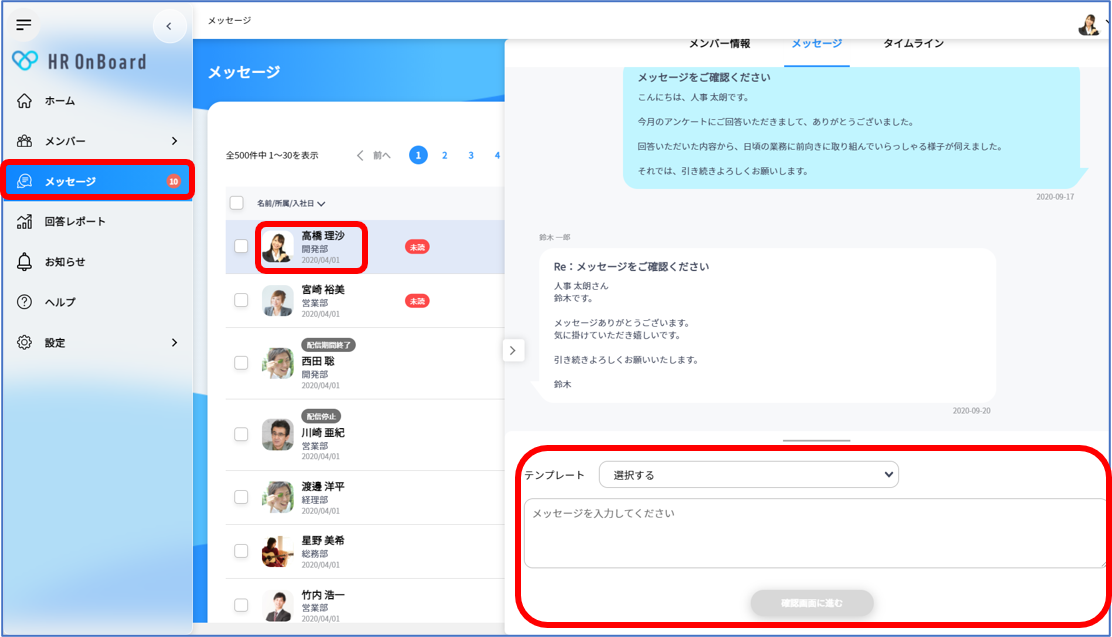Open 星野 美希's avatar photo
The image size is (1112, 637).
(x=277, y=551)
